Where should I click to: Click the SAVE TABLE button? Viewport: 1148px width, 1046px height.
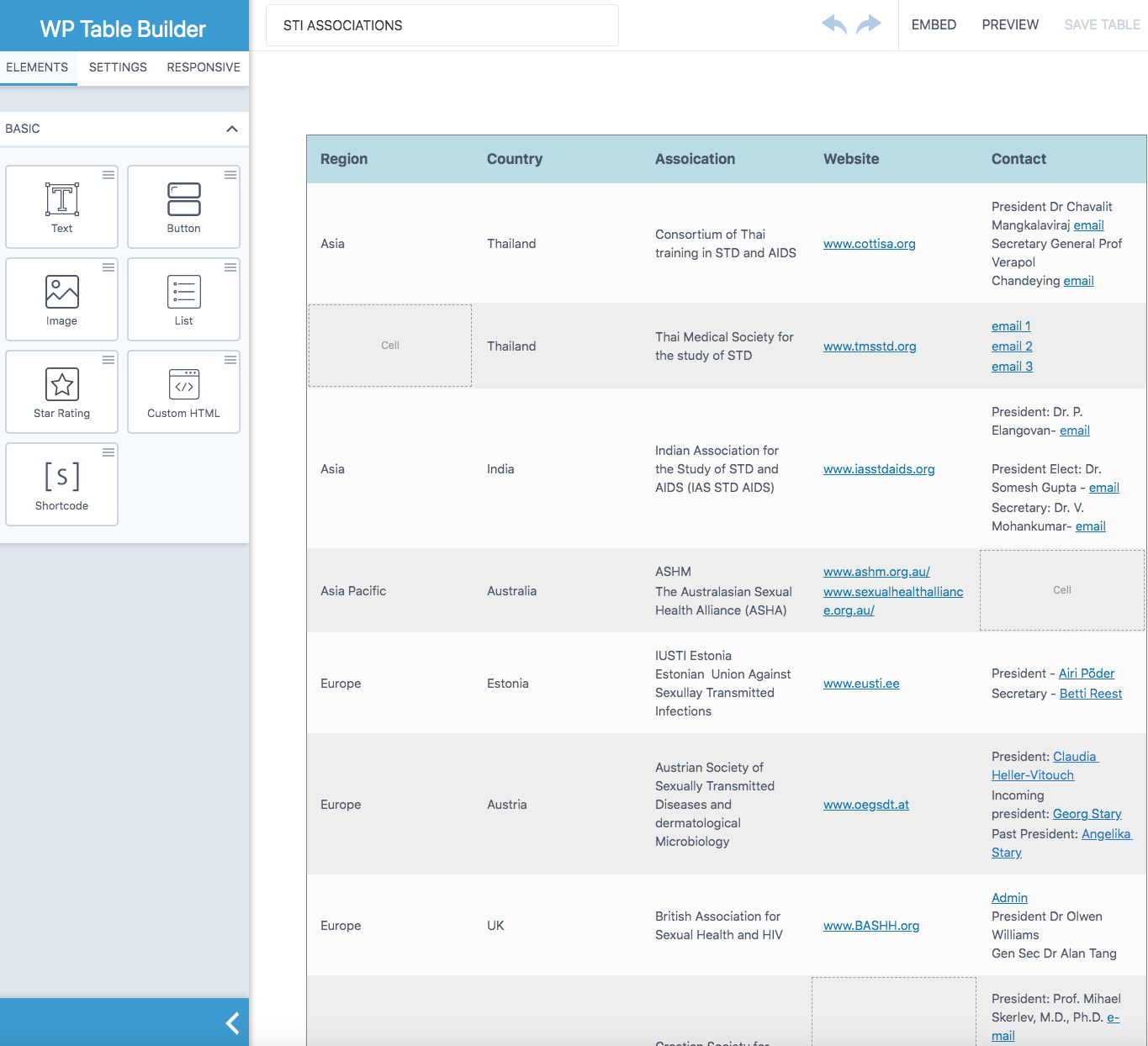pos(1102,24)
